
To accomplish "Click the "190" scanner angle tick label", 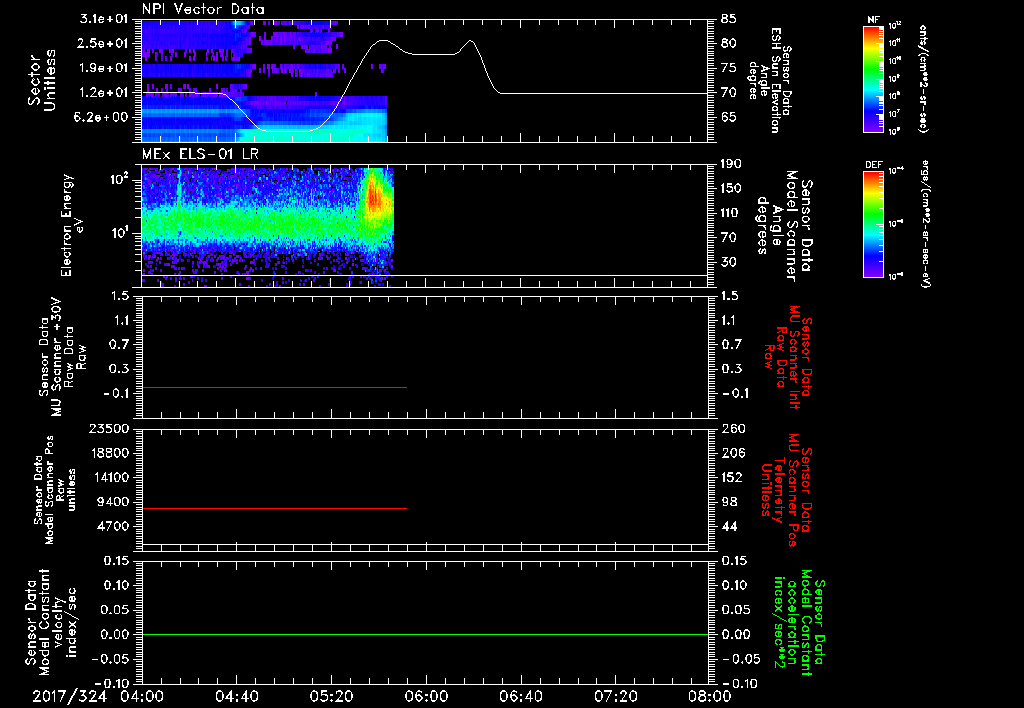I will tap(731, 164).
